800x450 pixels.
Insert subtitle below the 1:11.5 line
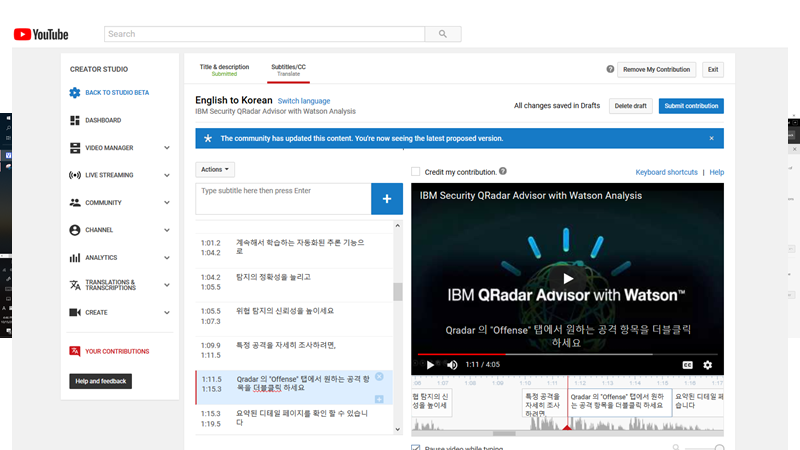(x=379, y=399)
